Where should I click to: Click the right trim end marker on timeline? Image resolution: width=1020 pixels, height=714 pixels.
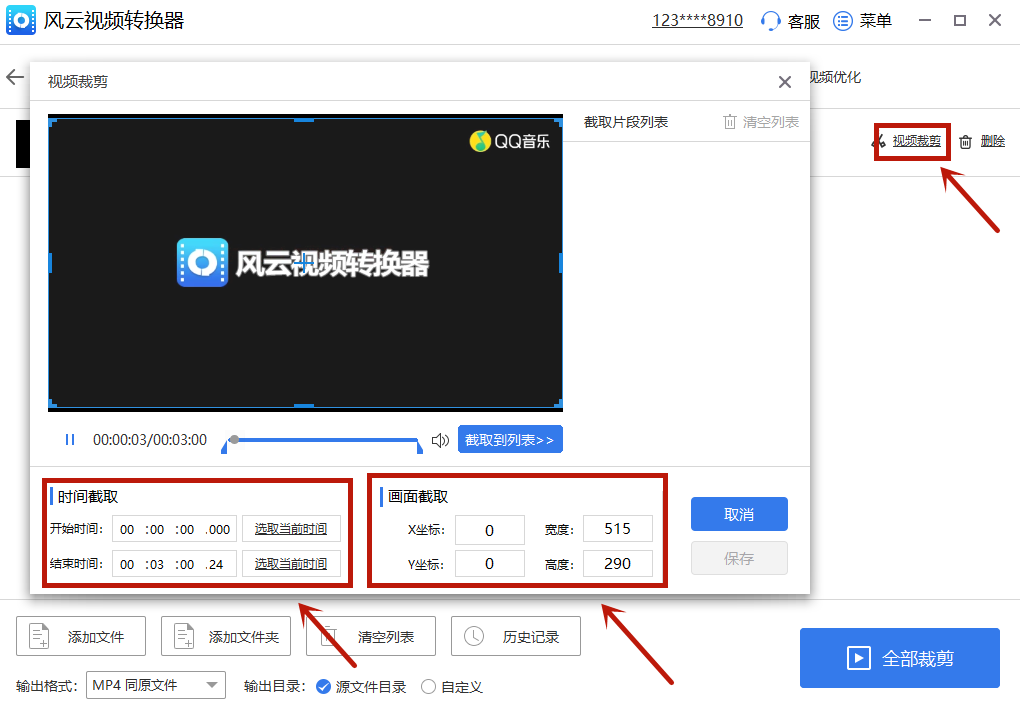coord(420,447)
